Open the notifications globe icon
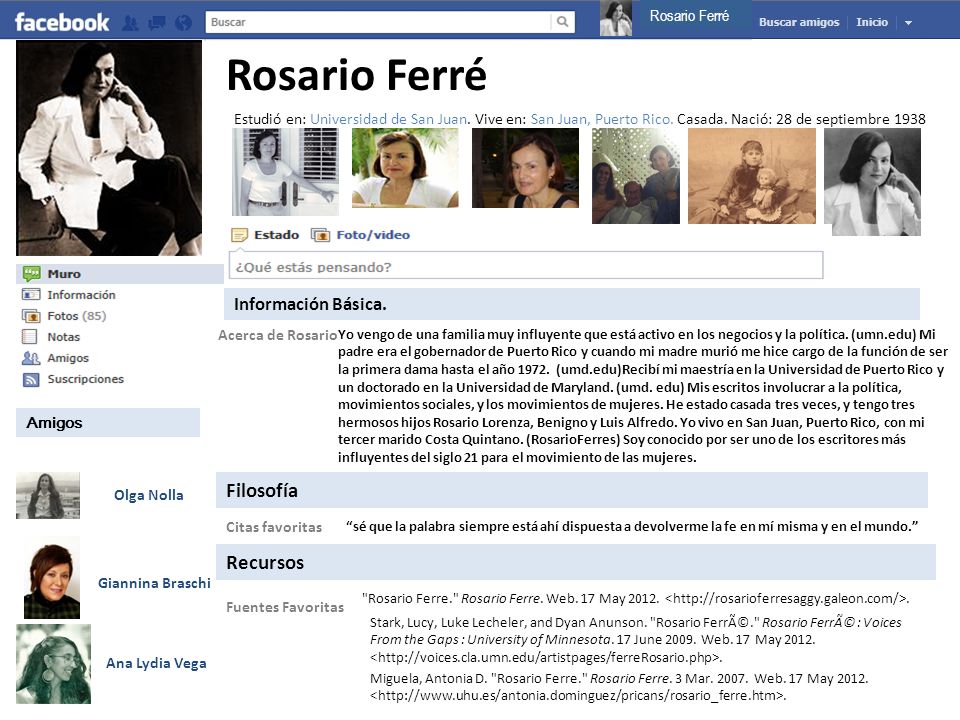This screenshot has height=720, width=960. point(183,23)
